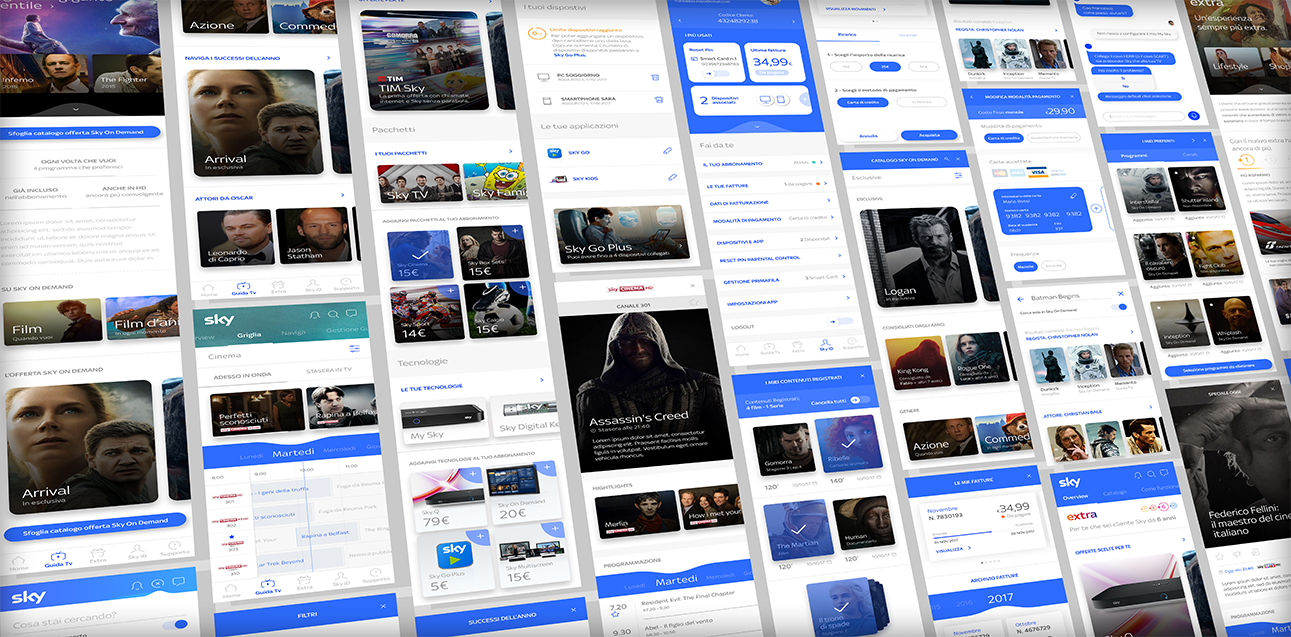Image resolution: width=1291 pixels, height=637 pixels.
Task: Tap Extra icon in Attori da Oscar screen nav
Action: [x=278, y=288]
